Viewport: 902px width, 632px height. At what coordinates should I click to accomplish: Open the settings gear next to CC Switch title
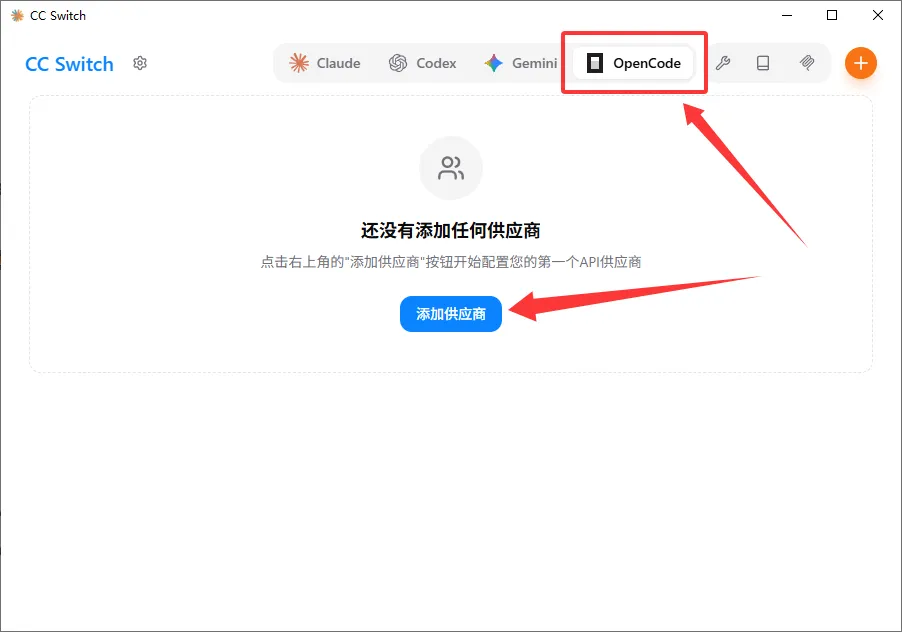[140, 62]
